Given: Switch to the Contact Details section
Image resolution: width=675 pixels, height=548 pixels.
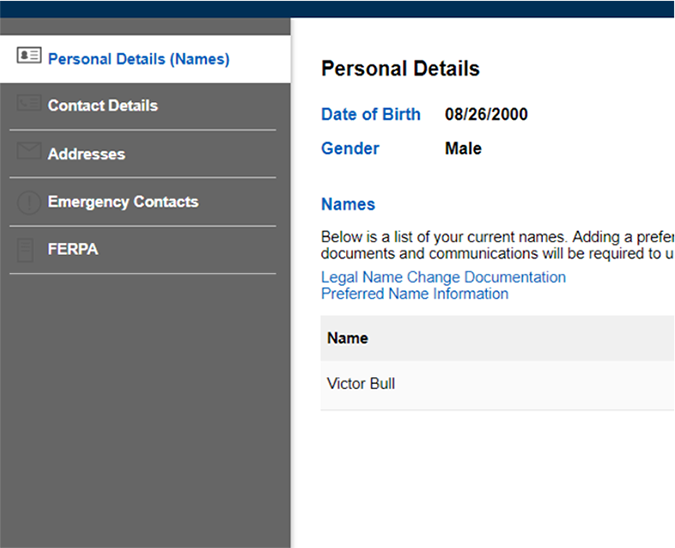Looking at the screenshot, I should pos(103,106).
